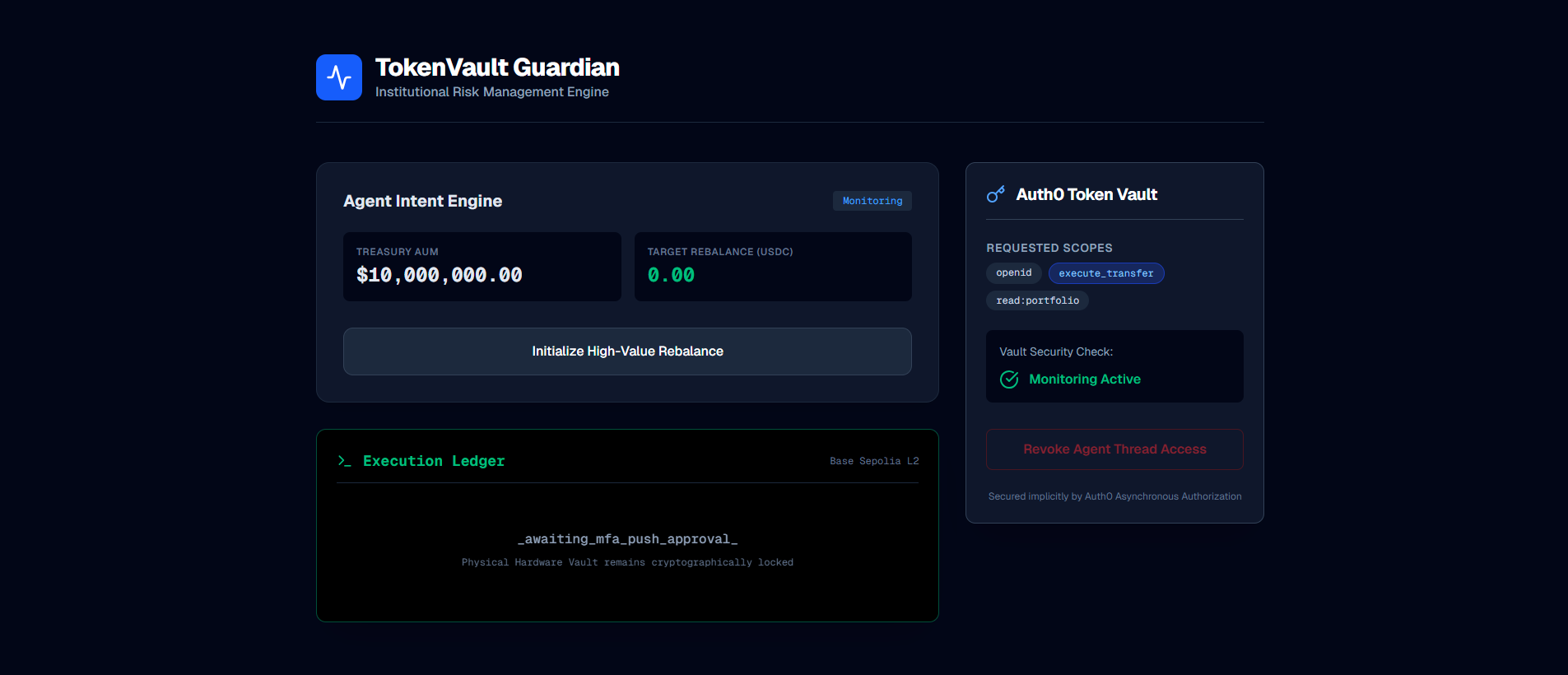Screen dimensions: 1568x675
Task: Click the Agent Intent Engine heading
Action: pos(422,201)
